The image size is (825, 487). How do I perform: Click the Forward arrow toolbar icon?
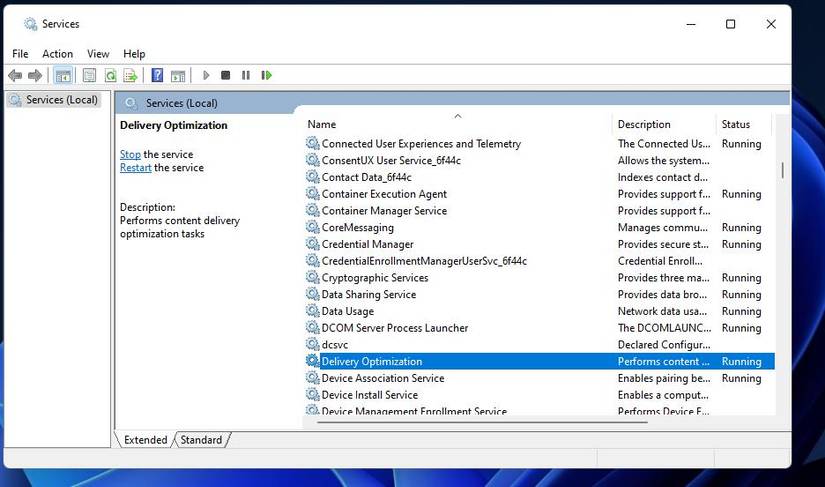click(x=35, y=76)
